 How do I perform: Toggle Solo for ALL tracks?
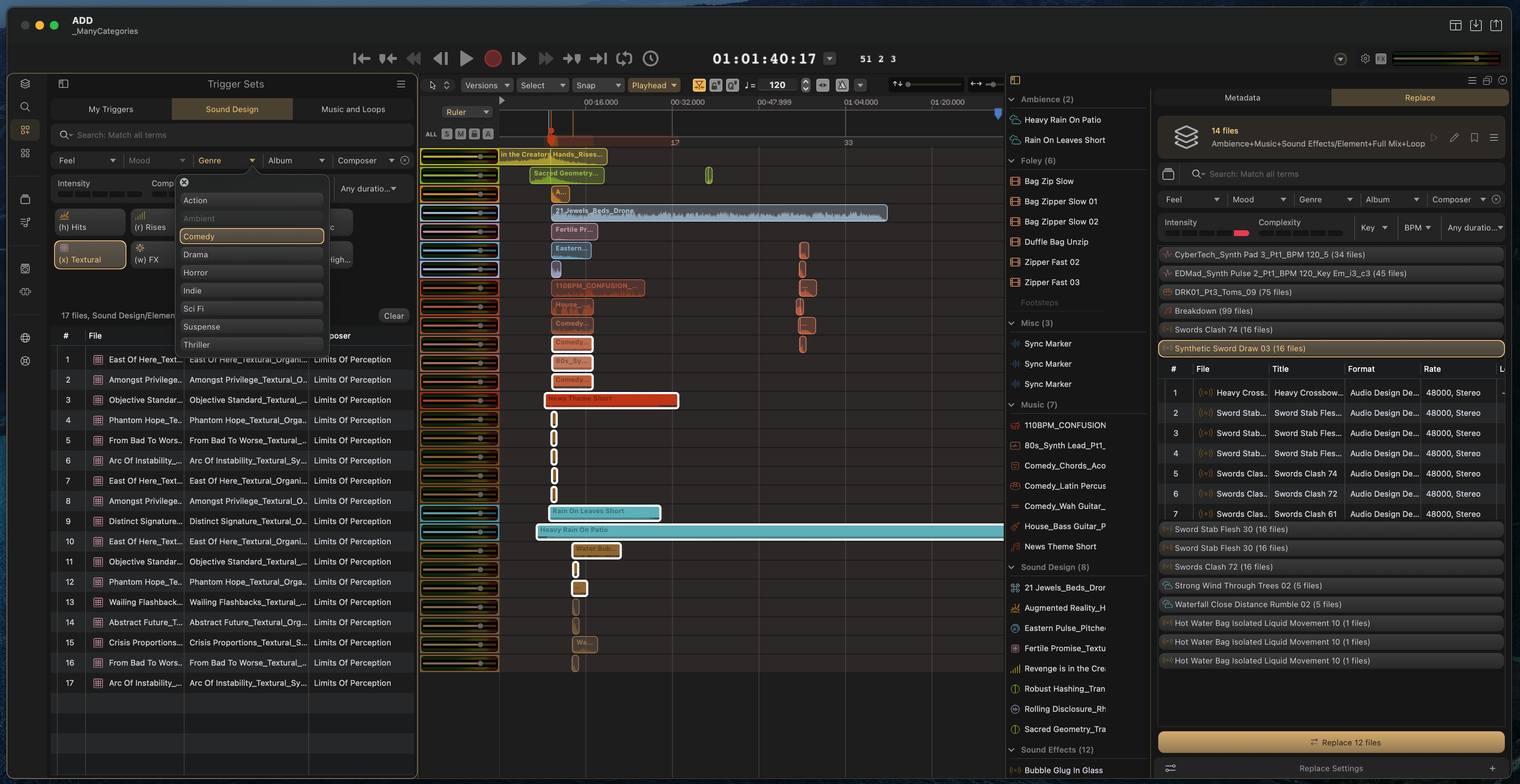[x=447, y=134]
